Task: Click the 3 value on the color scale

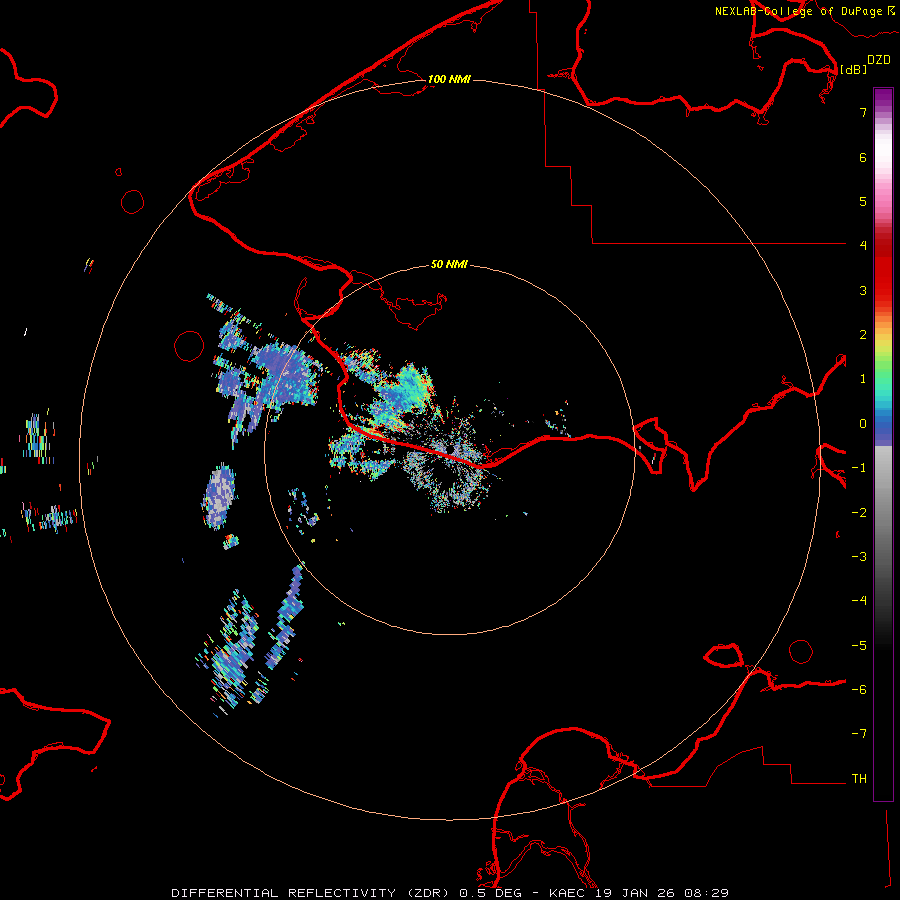Action: (x=863, y=290)
